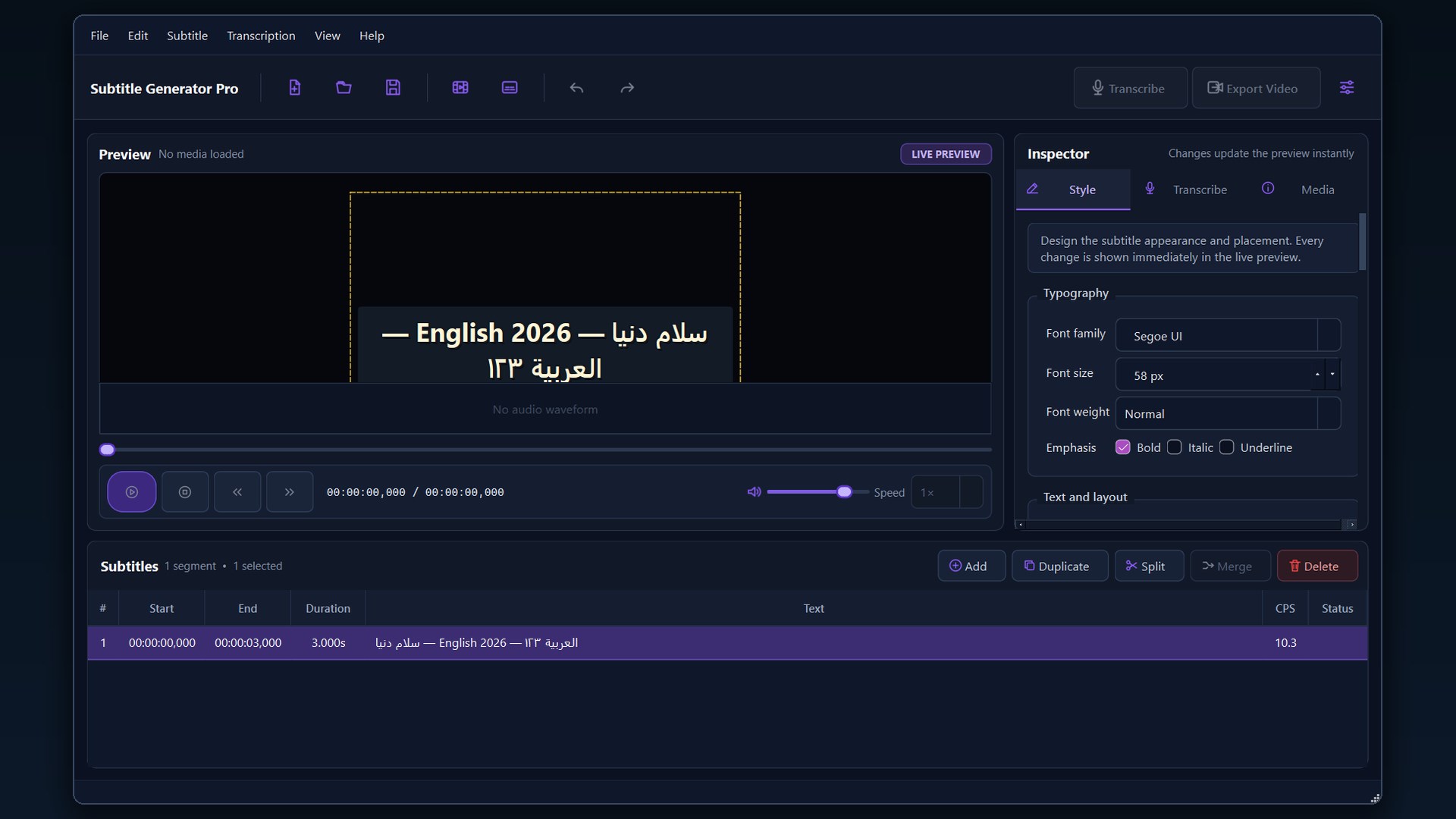The image size is (1456, 819).
Task: Switch to the Transcribe inspector tab
Action: pyautogui.click(x=1188, y=190)
